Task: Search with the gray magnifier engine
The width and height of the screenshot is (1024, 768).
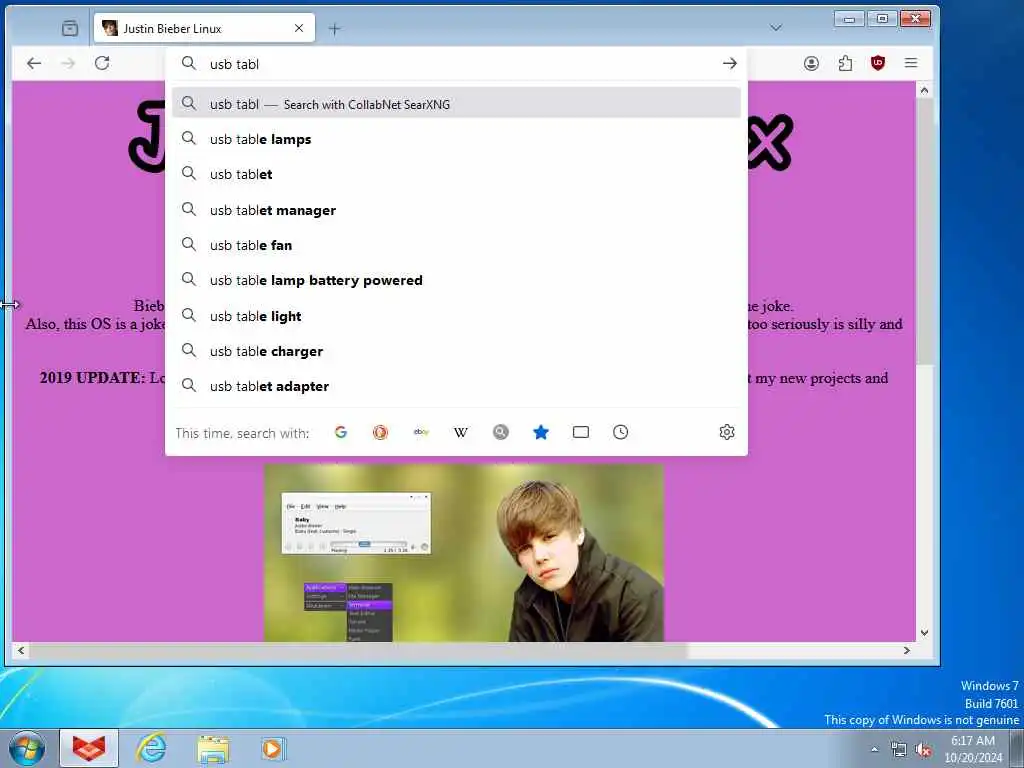Action: (x=500, y=432)
